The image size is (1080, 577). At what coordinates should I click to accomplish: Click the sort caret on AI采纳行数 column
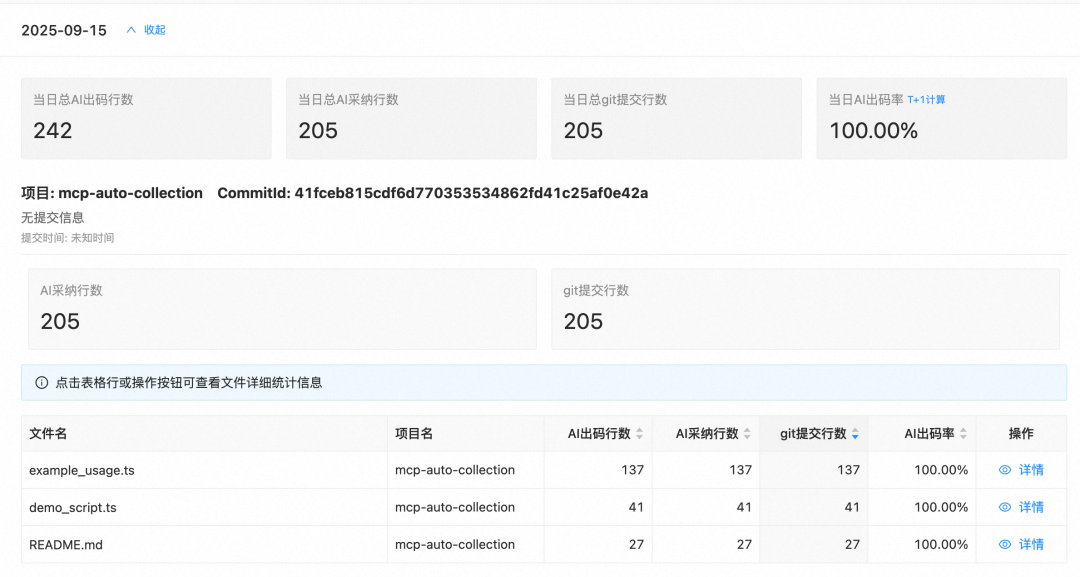click(745, 433)
